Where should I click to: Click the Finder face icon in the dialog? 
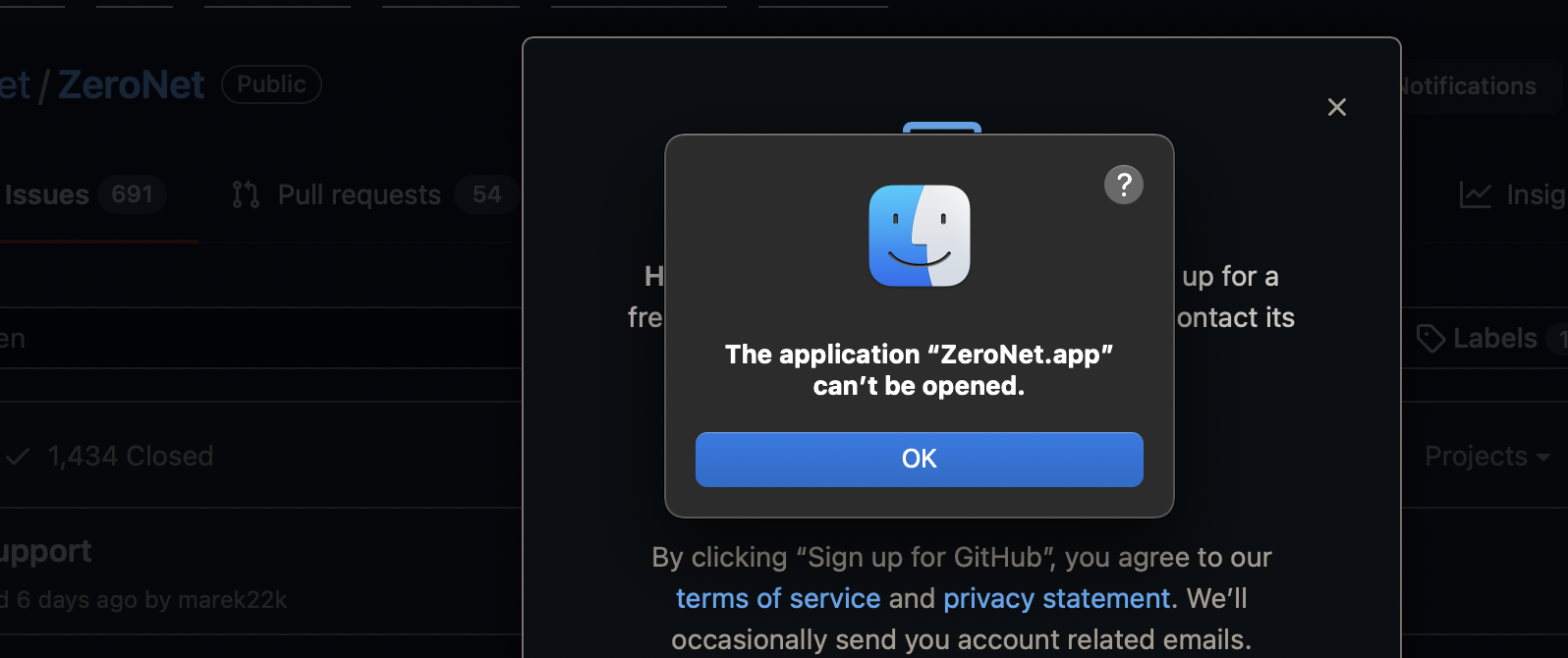pos(919,236)
